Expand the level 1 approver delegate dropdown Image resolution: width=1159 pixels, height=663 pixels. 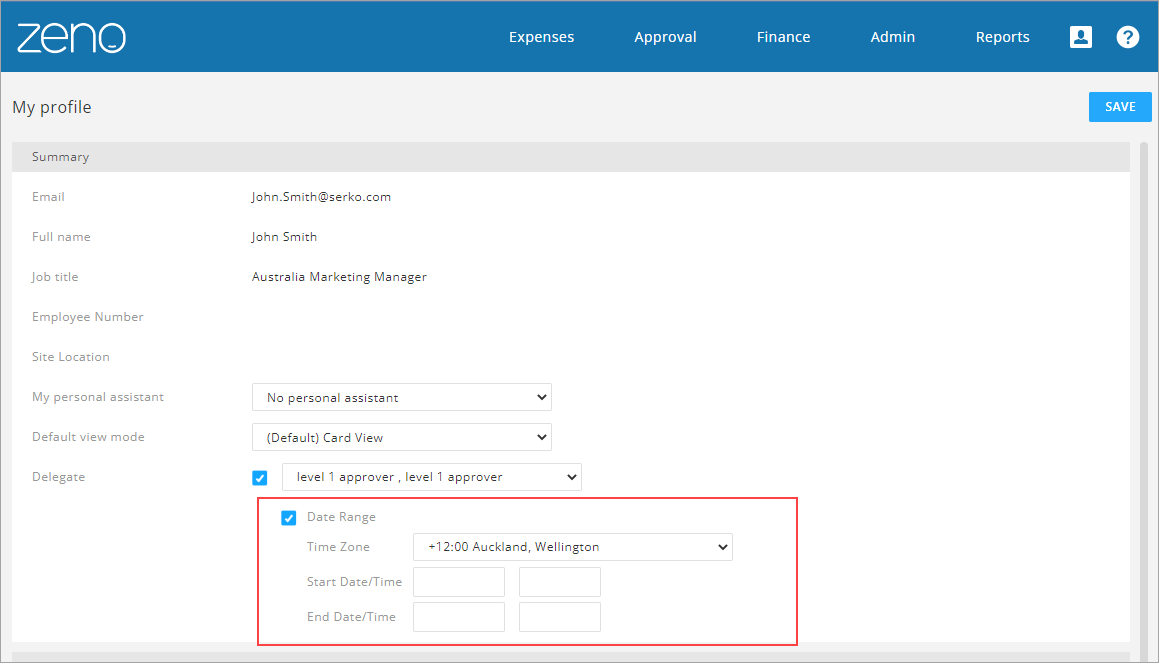pyautogui.click(x=432, y=477)
